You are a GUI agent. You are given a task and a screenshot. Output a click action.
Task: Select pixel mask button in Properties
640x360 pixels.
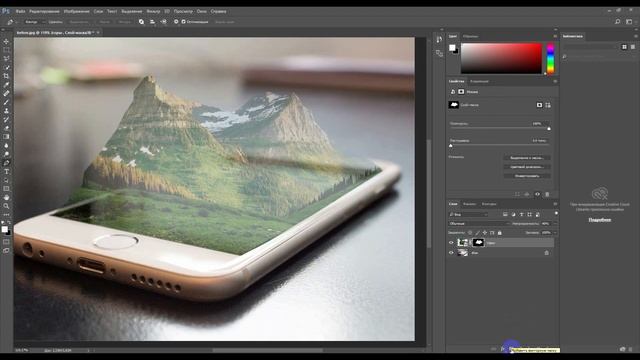539,105
